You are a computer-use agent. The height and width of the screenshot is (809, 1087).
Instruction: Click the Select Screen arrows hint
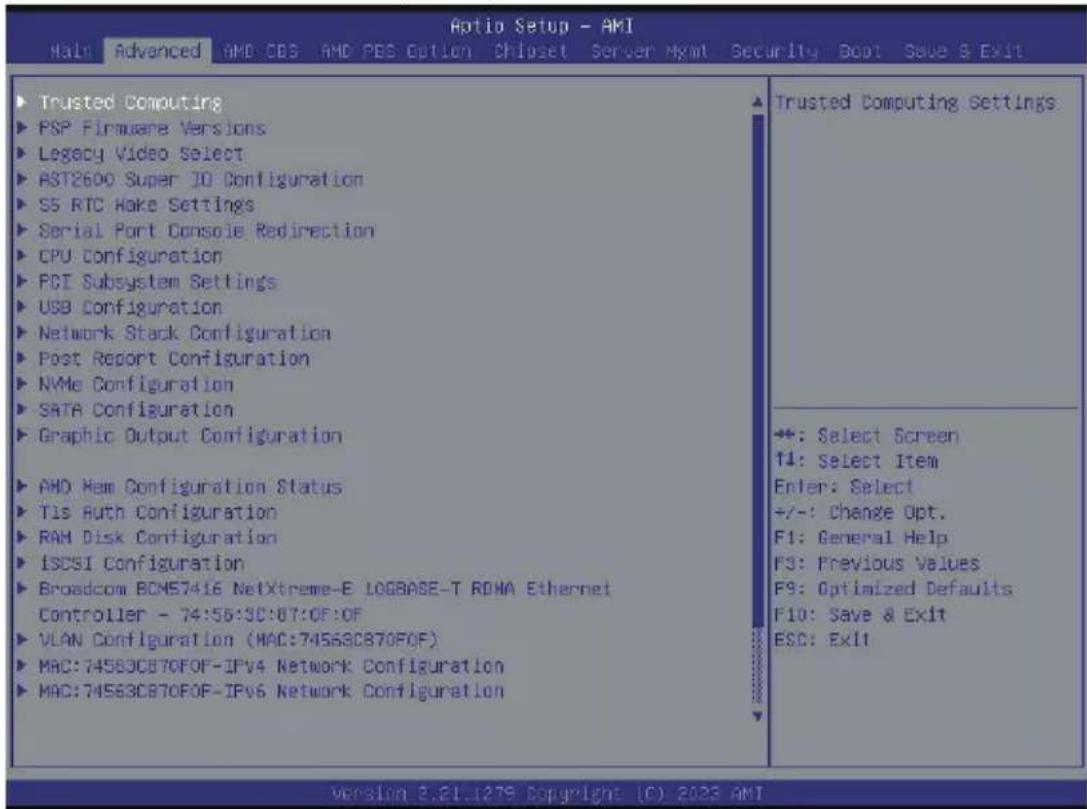point(867,436)
